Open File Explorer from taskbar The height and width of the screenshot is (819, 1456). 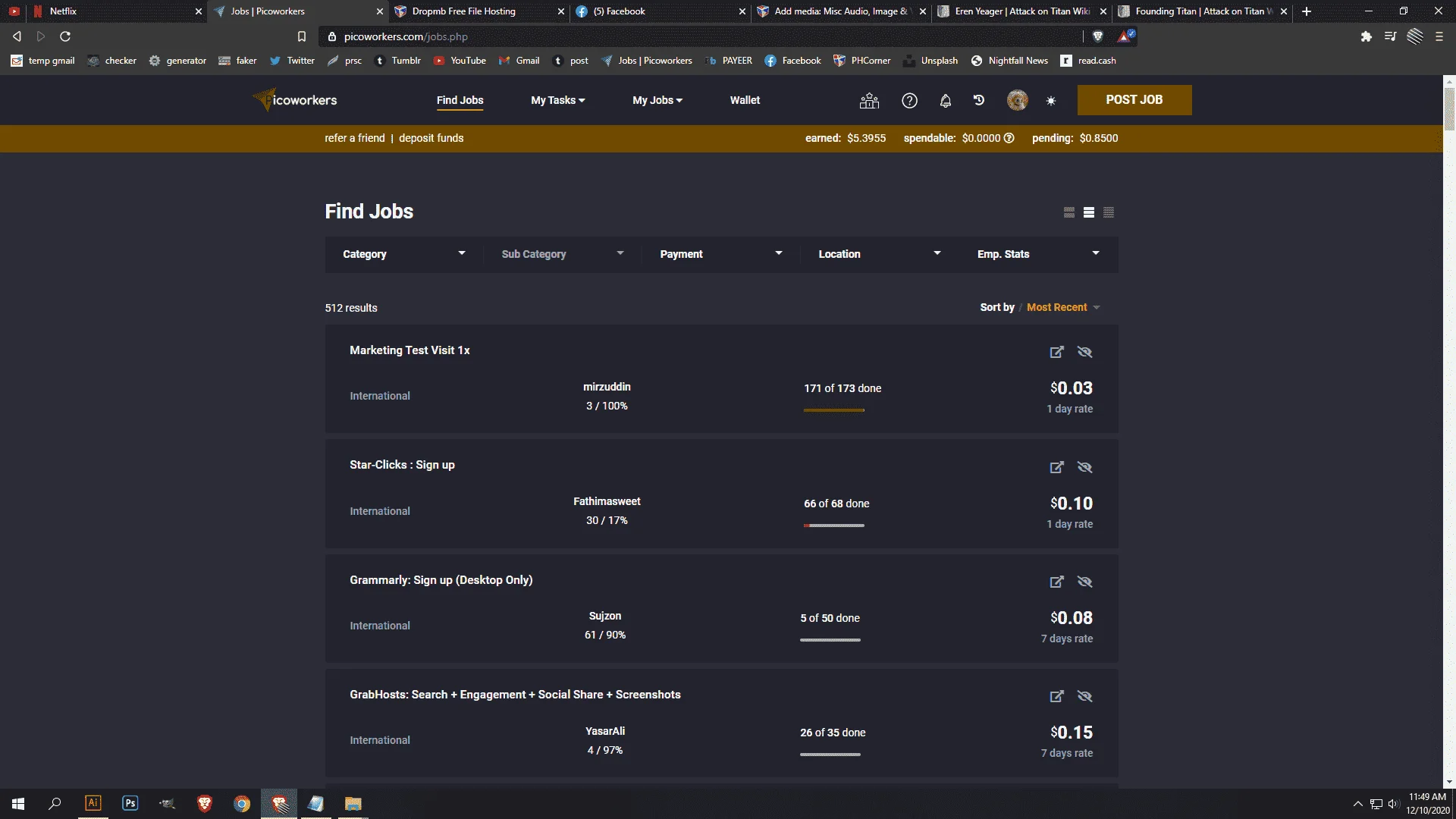click(x=353, y=804)
